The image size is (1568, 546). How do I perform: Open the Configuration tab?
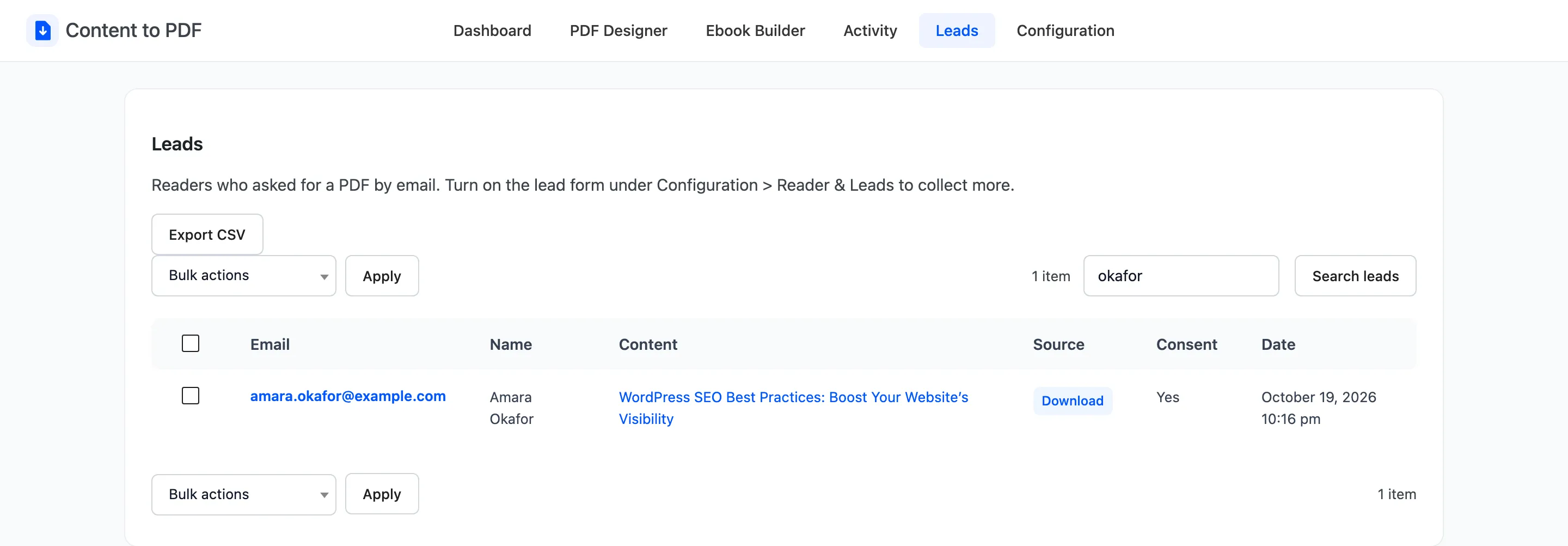(1065, 31)
